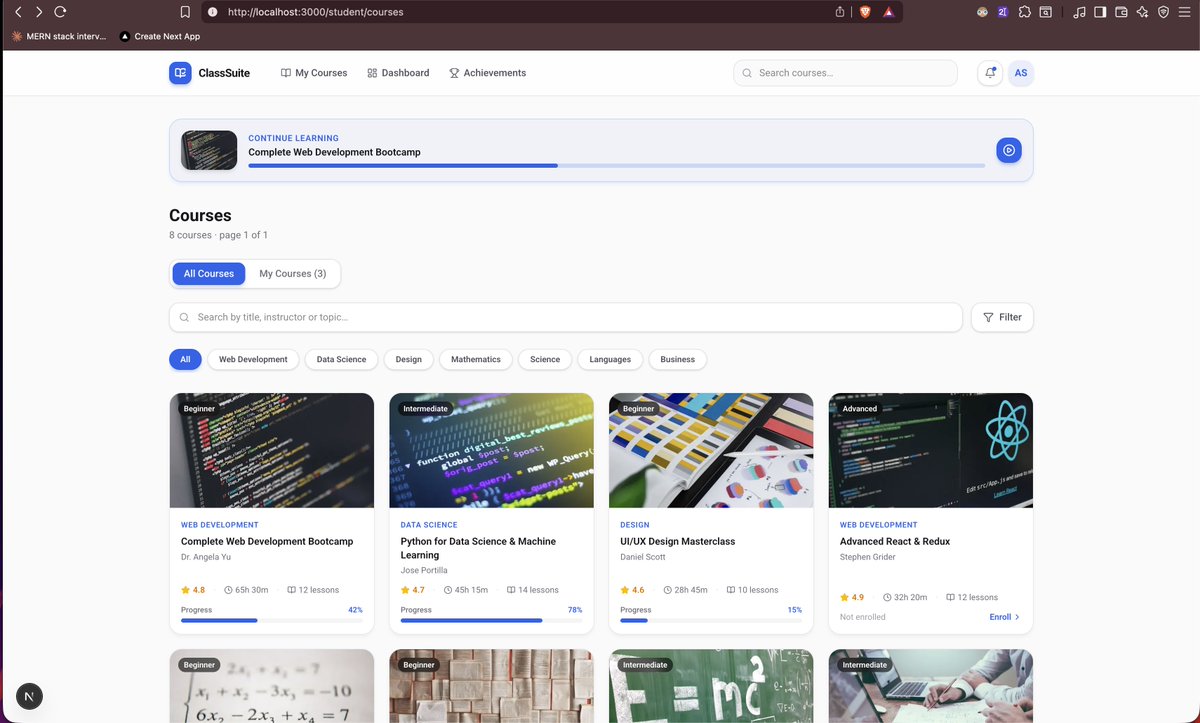Click the play button in Continue Learning banner
The height and width of the screenshot is (723, 1200).
(x=1009, y=150)
